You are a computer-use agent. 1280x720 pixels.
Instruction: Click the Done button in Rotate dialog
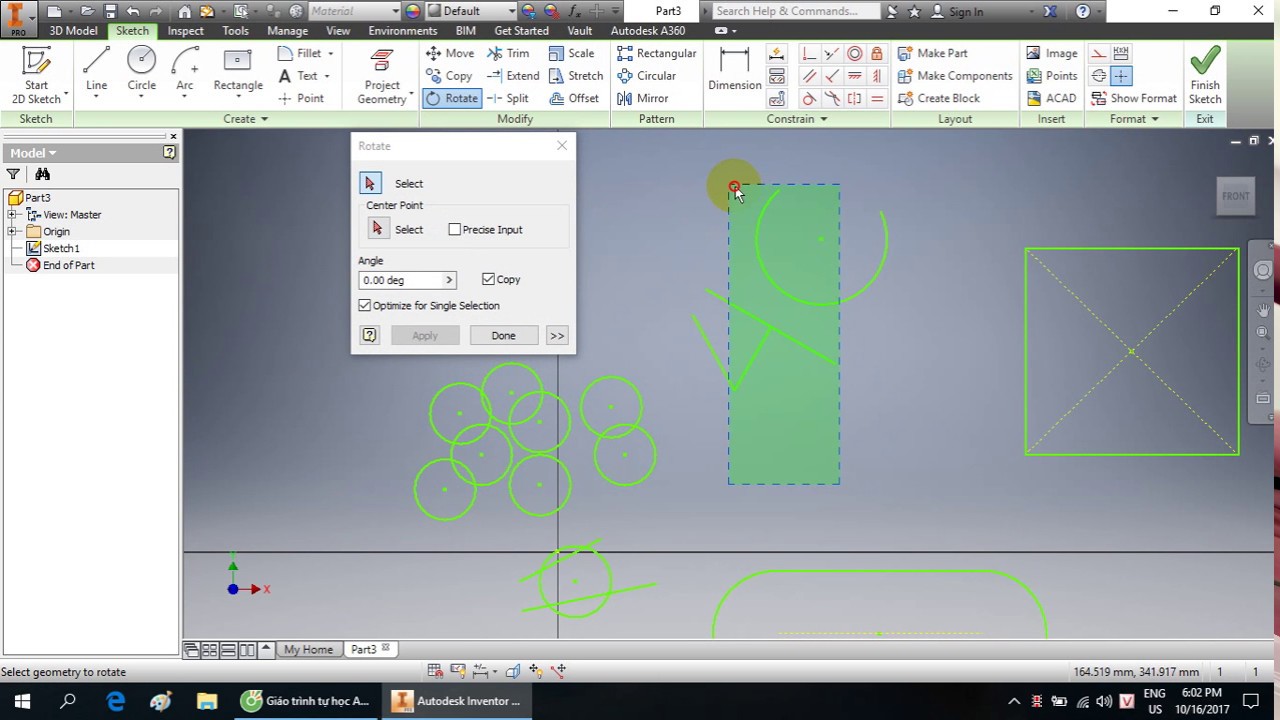coord(503,336)
